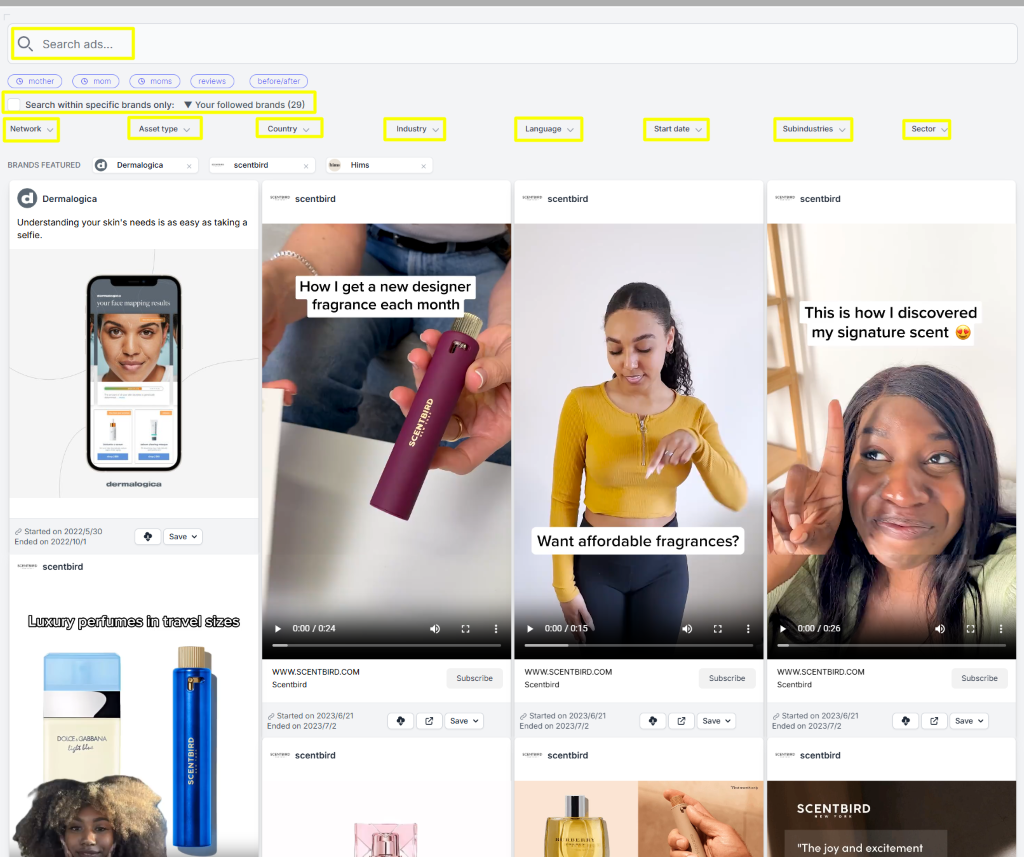Click Subscribe under the 0:15 video ad

[x=727, y=678]
